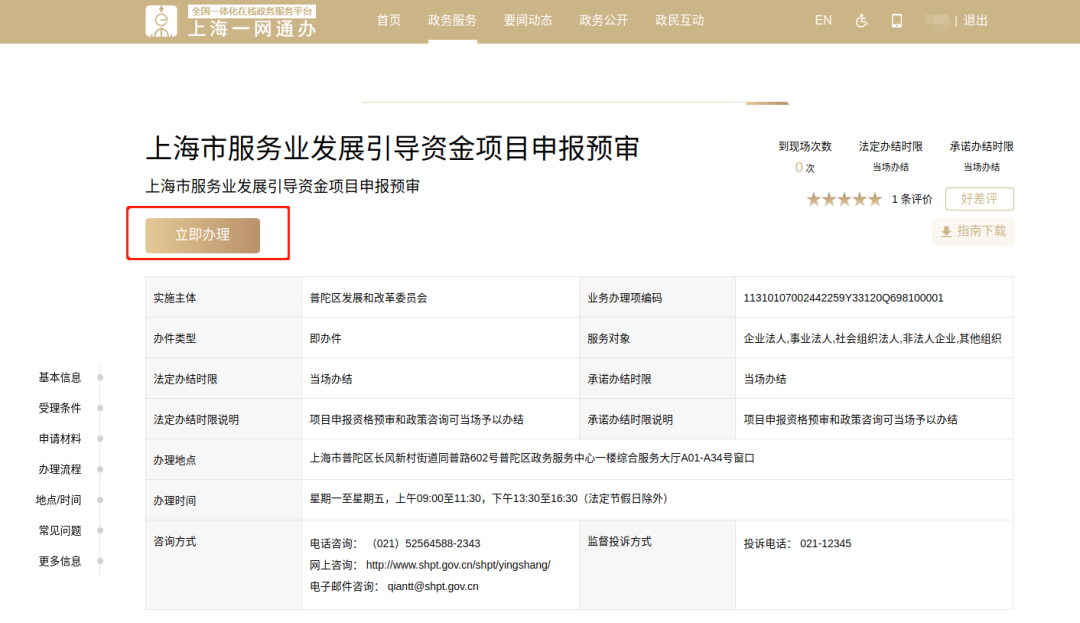The height and width of the screenshot is (623, 1080).
Task: Click the 上海一网通办 logo icon
Action: [162, 21]
